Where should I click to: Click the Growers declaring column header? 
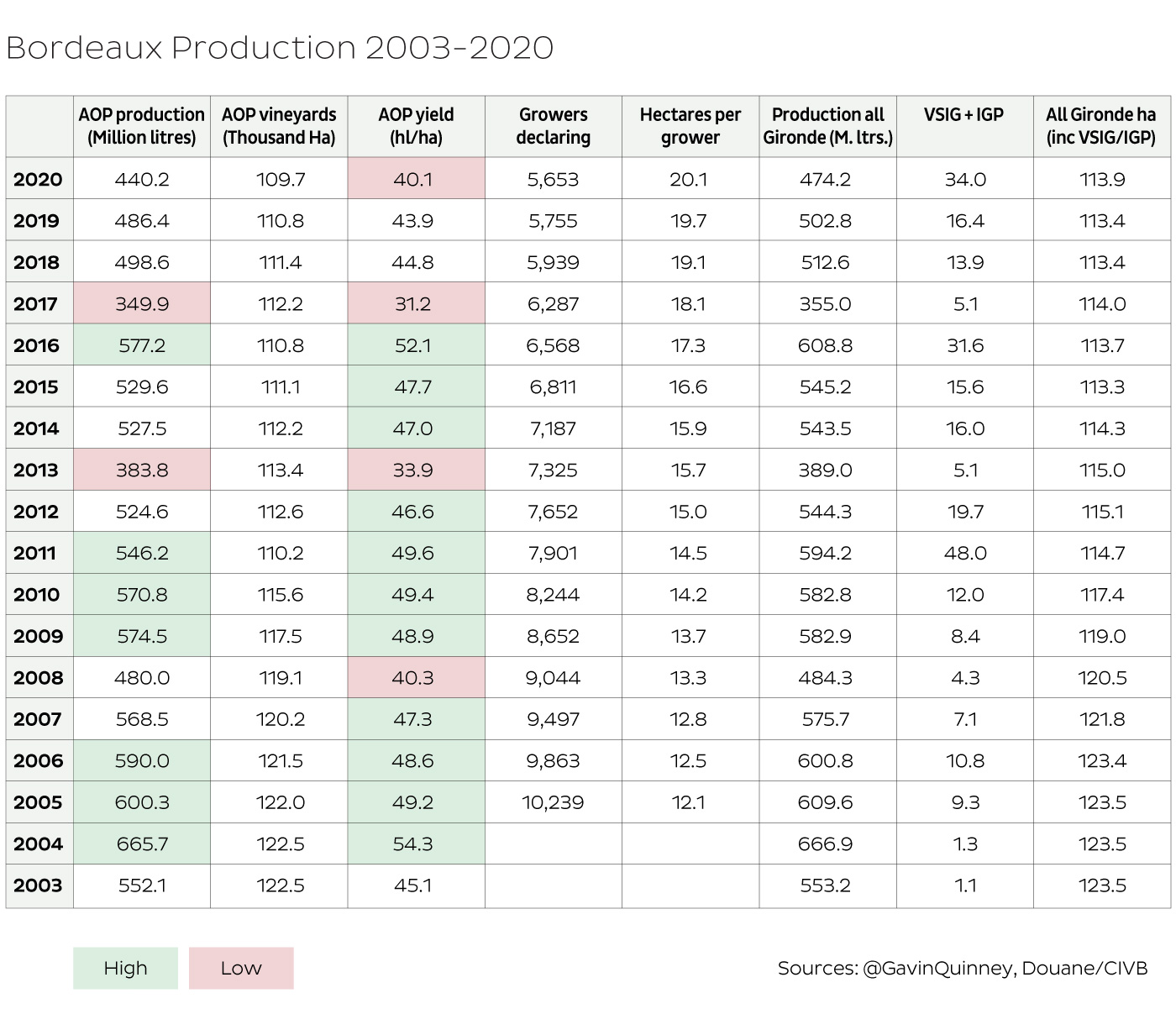(x=553, y=126)
